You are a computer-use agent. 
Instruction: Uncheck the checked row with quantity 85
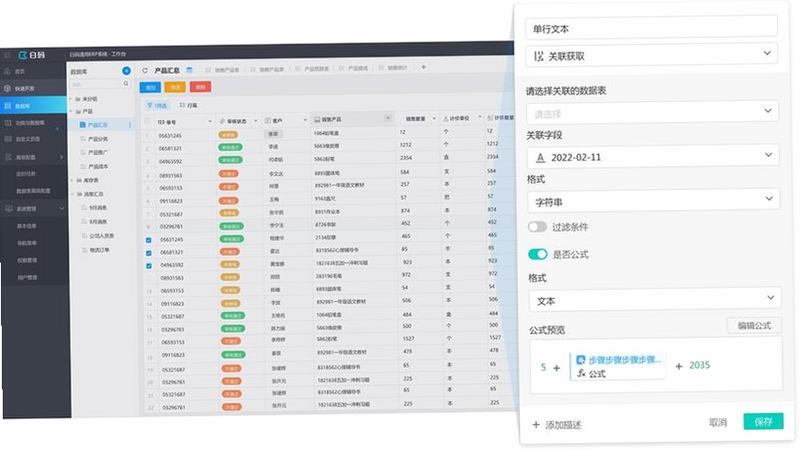[x=148, y=253]
